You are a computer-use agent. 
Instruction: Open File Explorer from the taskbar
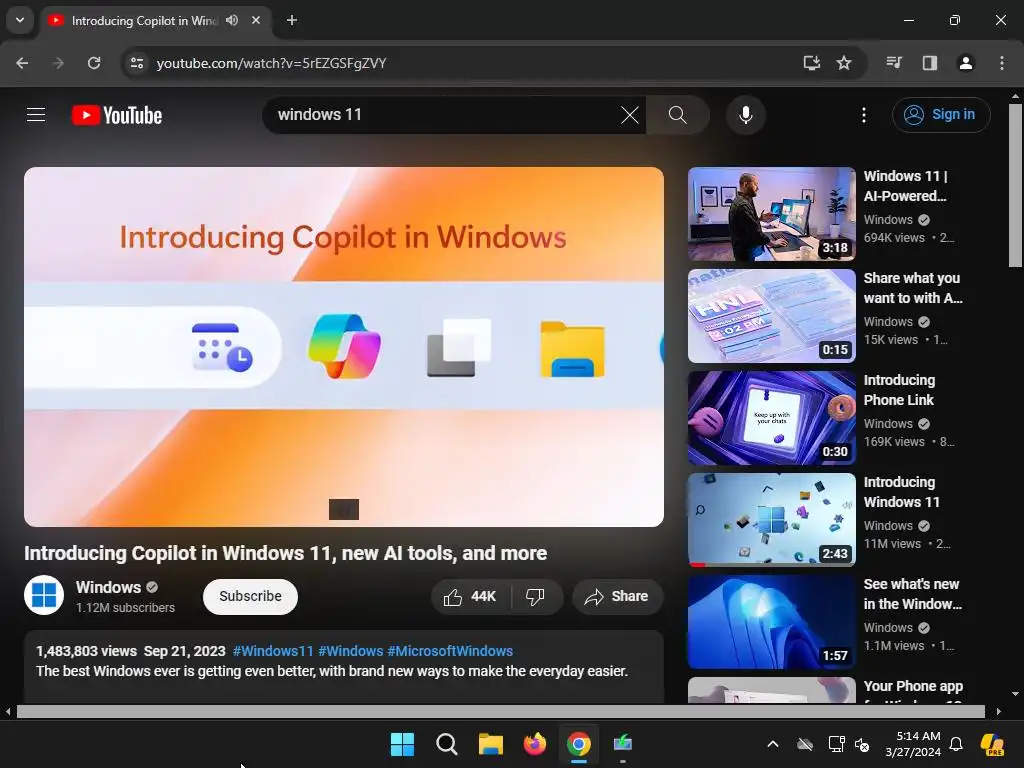click(490, 744)
